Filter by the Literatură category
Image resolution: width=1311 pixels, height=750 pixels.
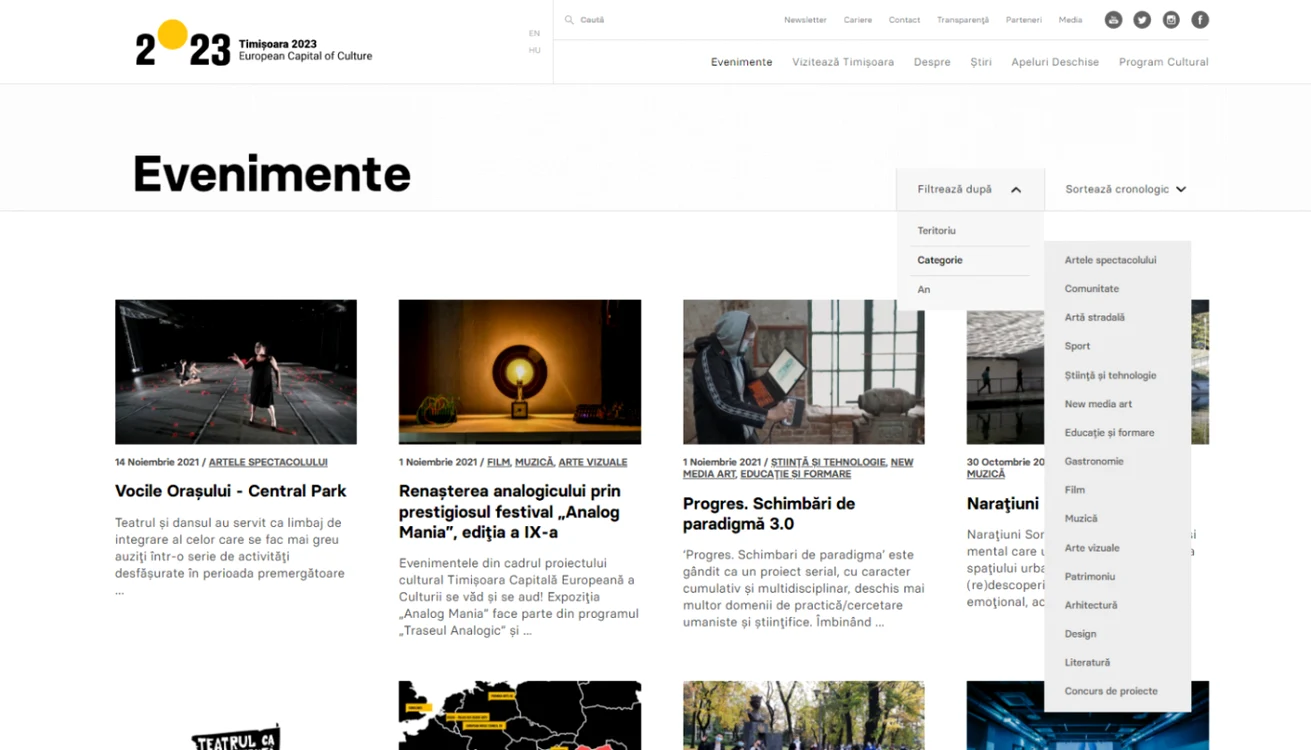pyautogui.click(x=1087, y=663)
